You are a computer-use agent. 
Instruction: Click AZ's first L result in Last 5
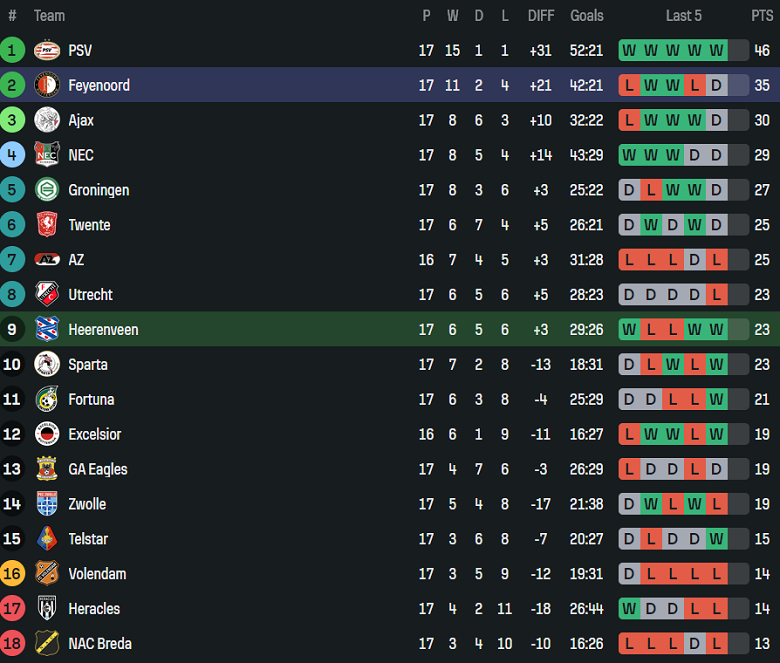[x=629, y=260]
